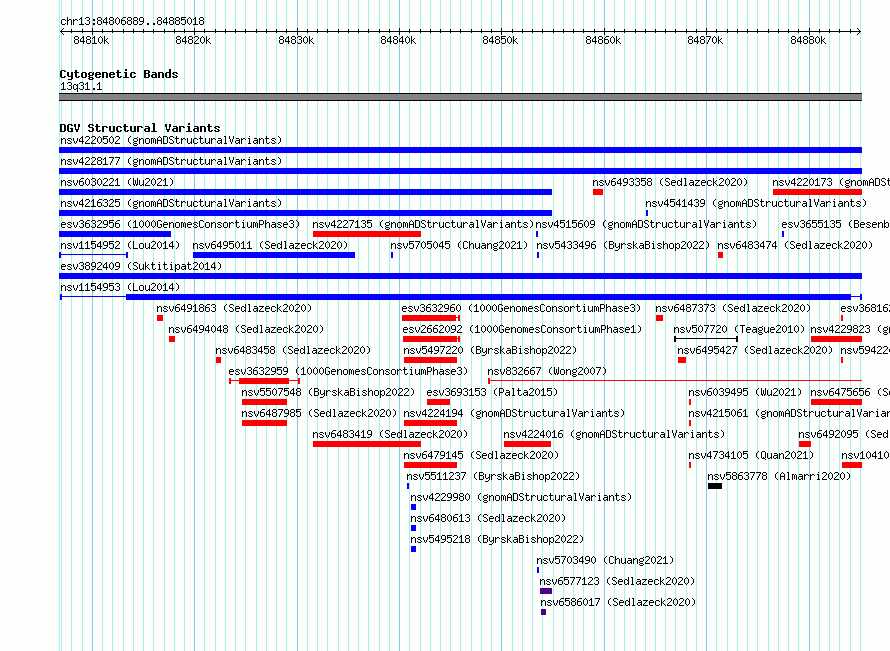Image resolution: width=890 pixels, height=651 pixels.
Task: Select the black line of nsv507720 (Teague2010)
Action: click(706, 339)
